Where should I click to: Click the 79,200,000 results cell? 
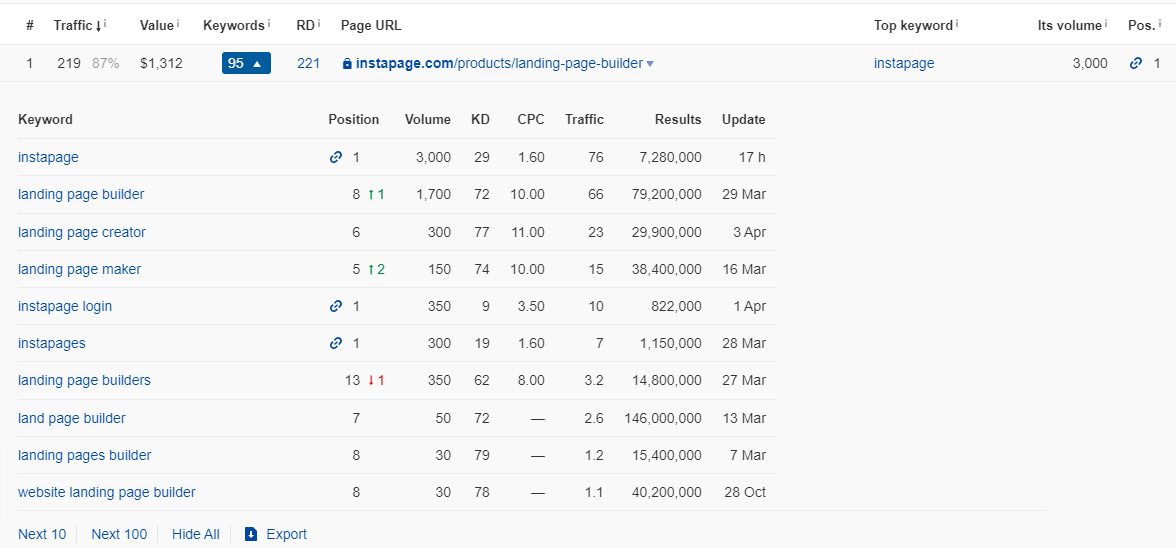coord(666,194)
